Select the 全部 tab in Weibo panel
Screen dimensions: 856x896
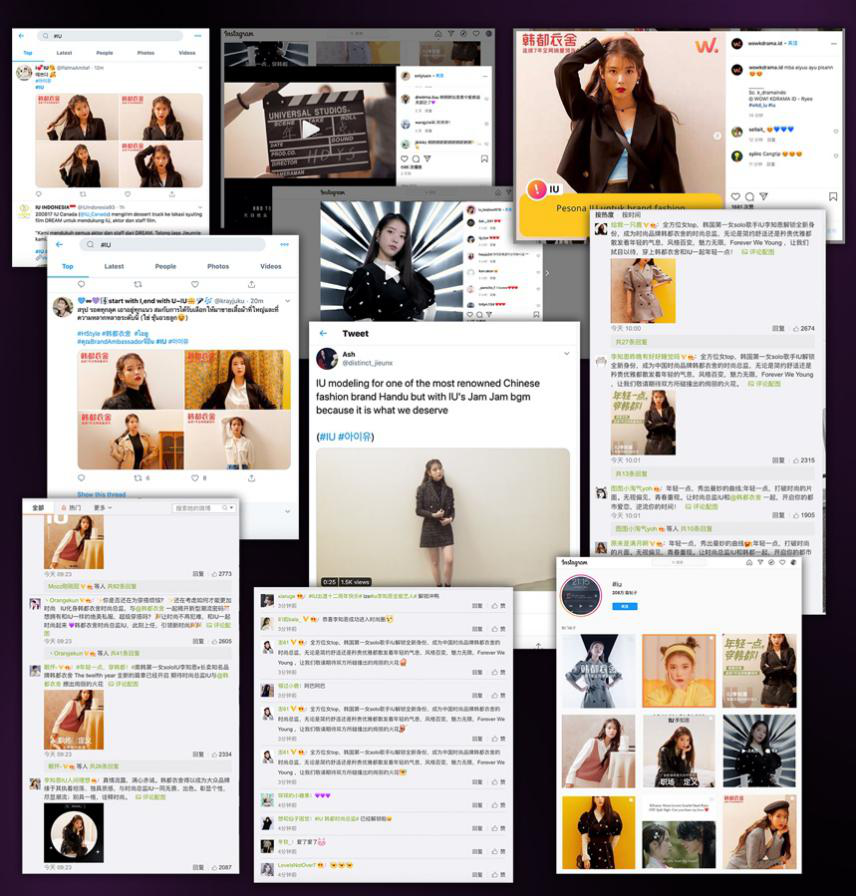coord(38,508)
